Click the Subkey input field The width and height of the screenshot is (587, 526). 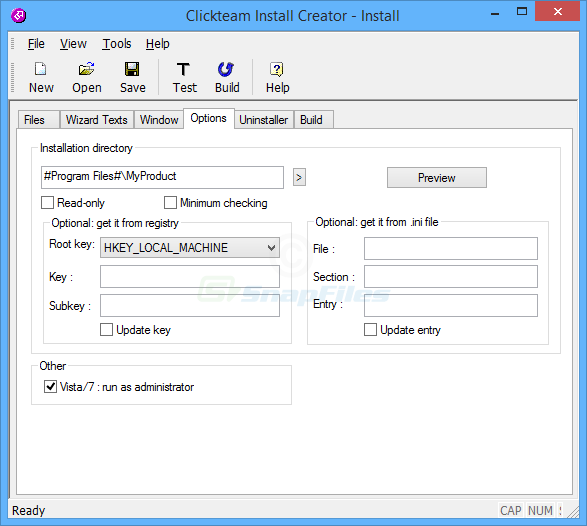(190, 305)
